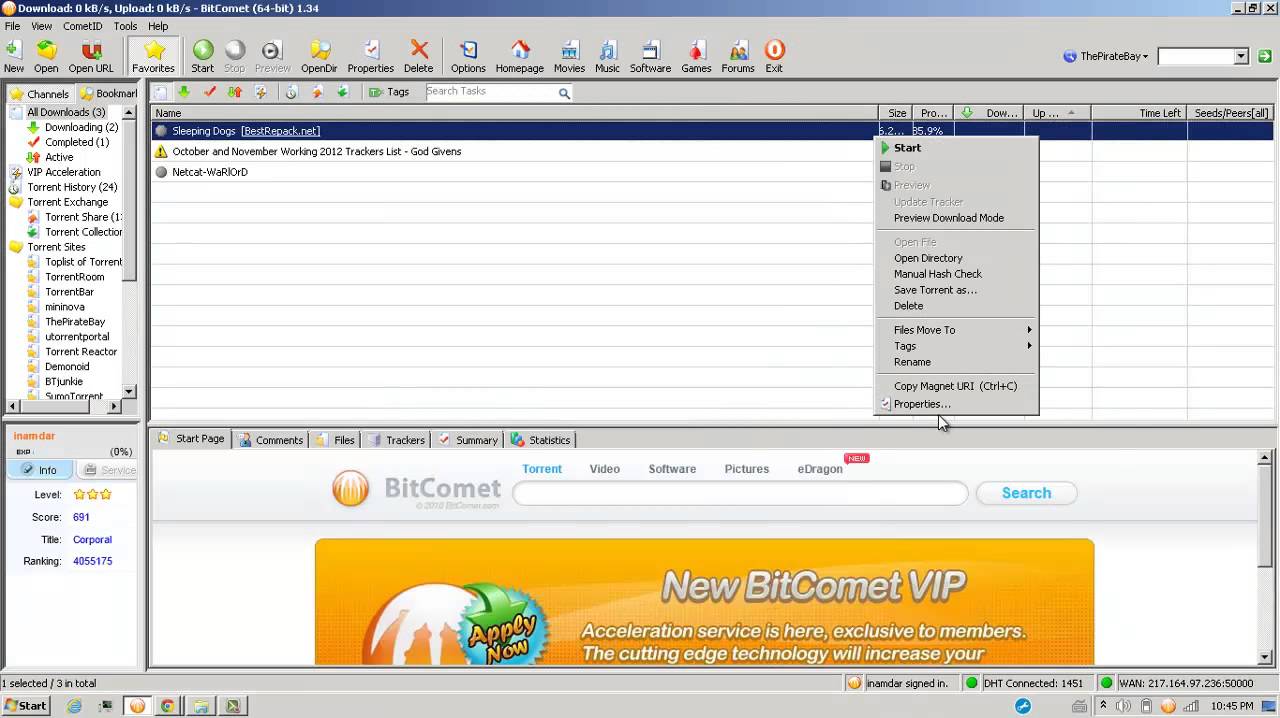Sort by the Name column header
1280x718 pixels.
514,113
